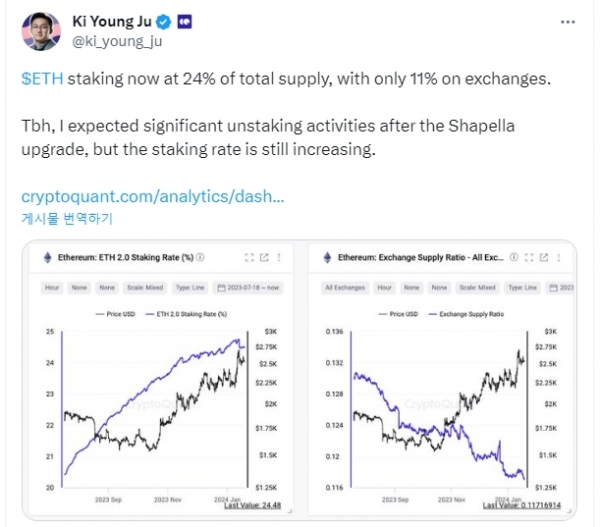This screenshot has height=527, width=600.
Task: Open Staking Rate chart in new window
Action: point(264,257)
